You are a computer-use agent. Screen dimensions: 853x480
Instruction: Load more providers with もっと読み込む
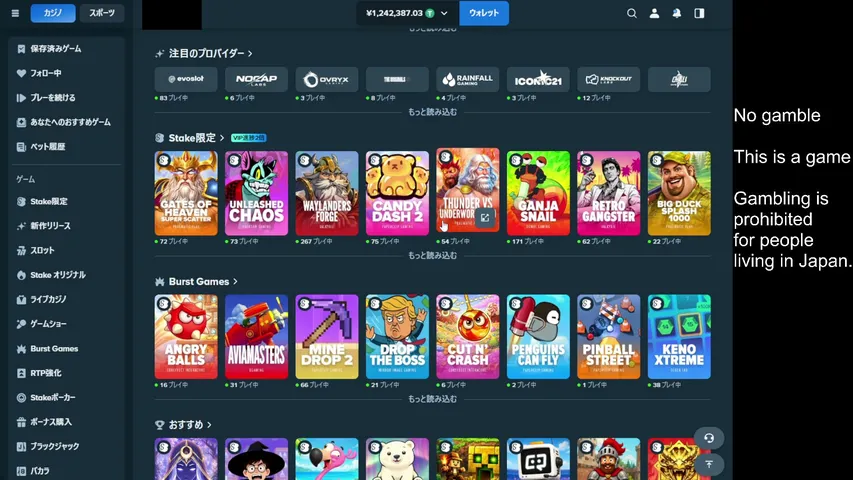pos(432,112)
